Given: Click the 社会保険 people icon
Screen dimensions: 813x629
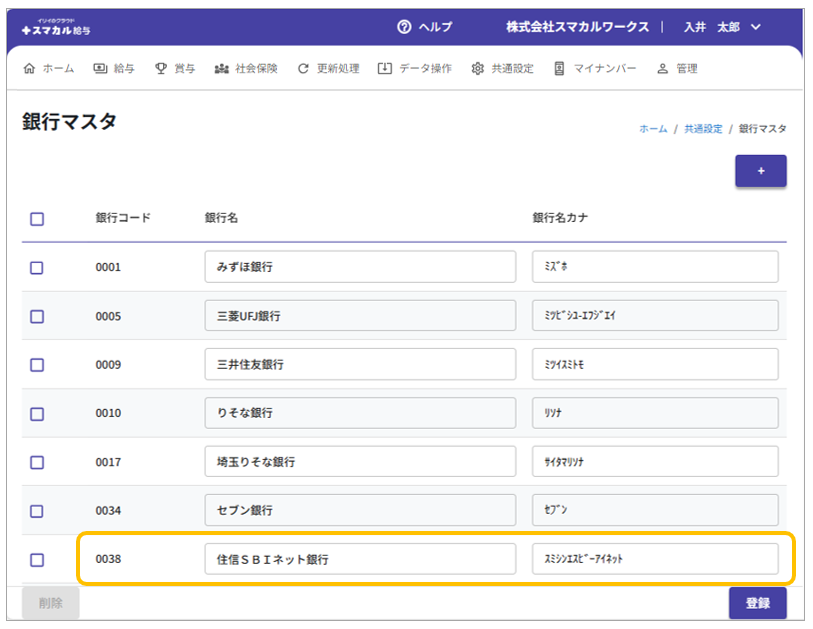Looking at the screenshot, I should pos(221,69).
